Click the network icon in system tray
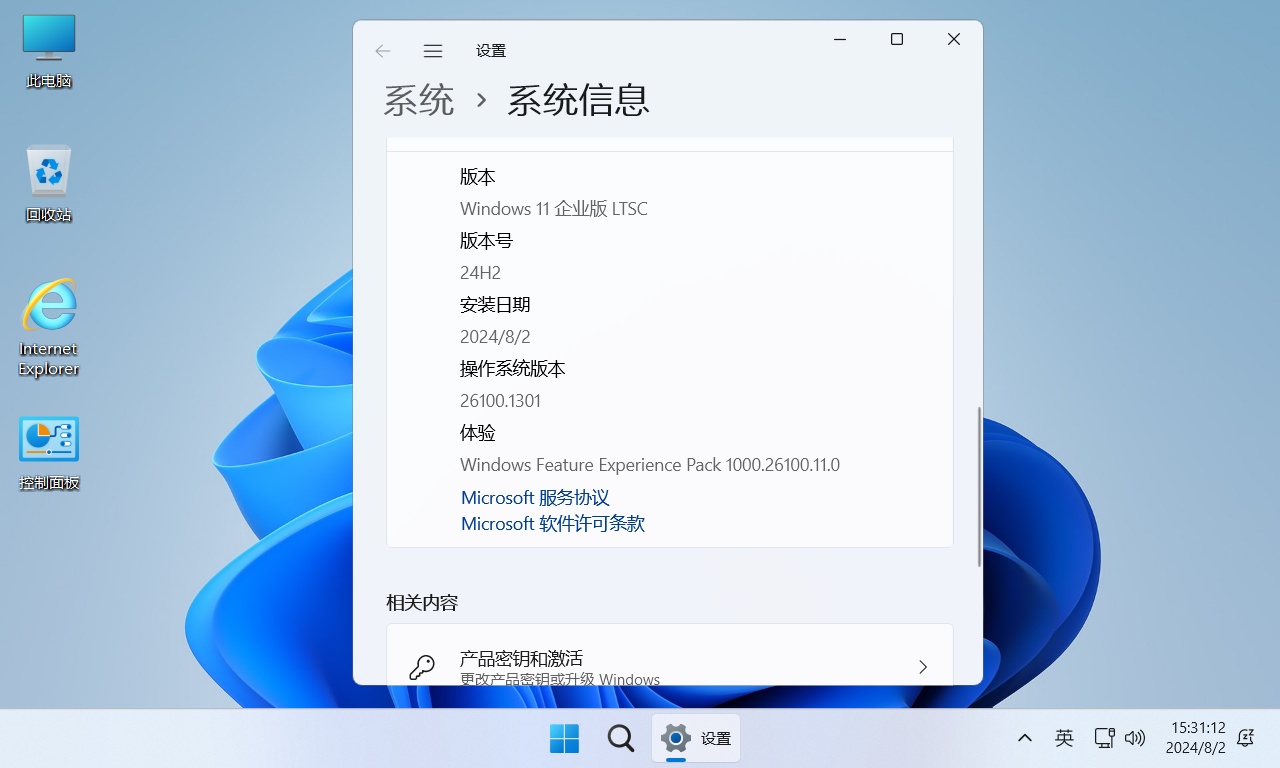The height and width of the screenshot is (768, 1280). [x=1104, y=738]
